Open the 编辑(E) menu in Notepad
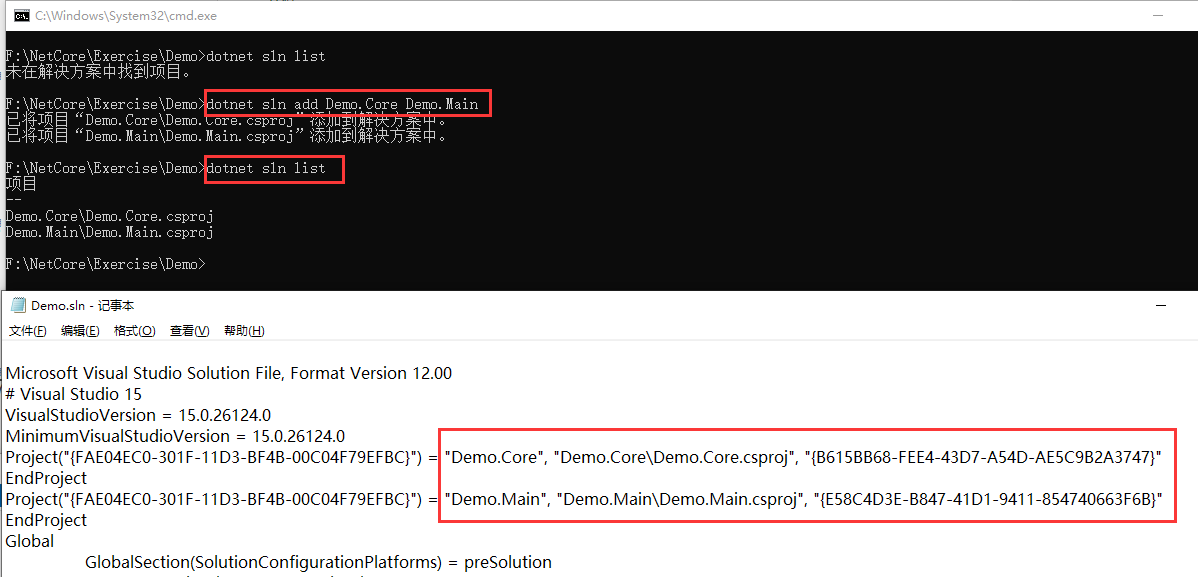This screenshot has width=1198, height=577. click(x=79, y=330)
